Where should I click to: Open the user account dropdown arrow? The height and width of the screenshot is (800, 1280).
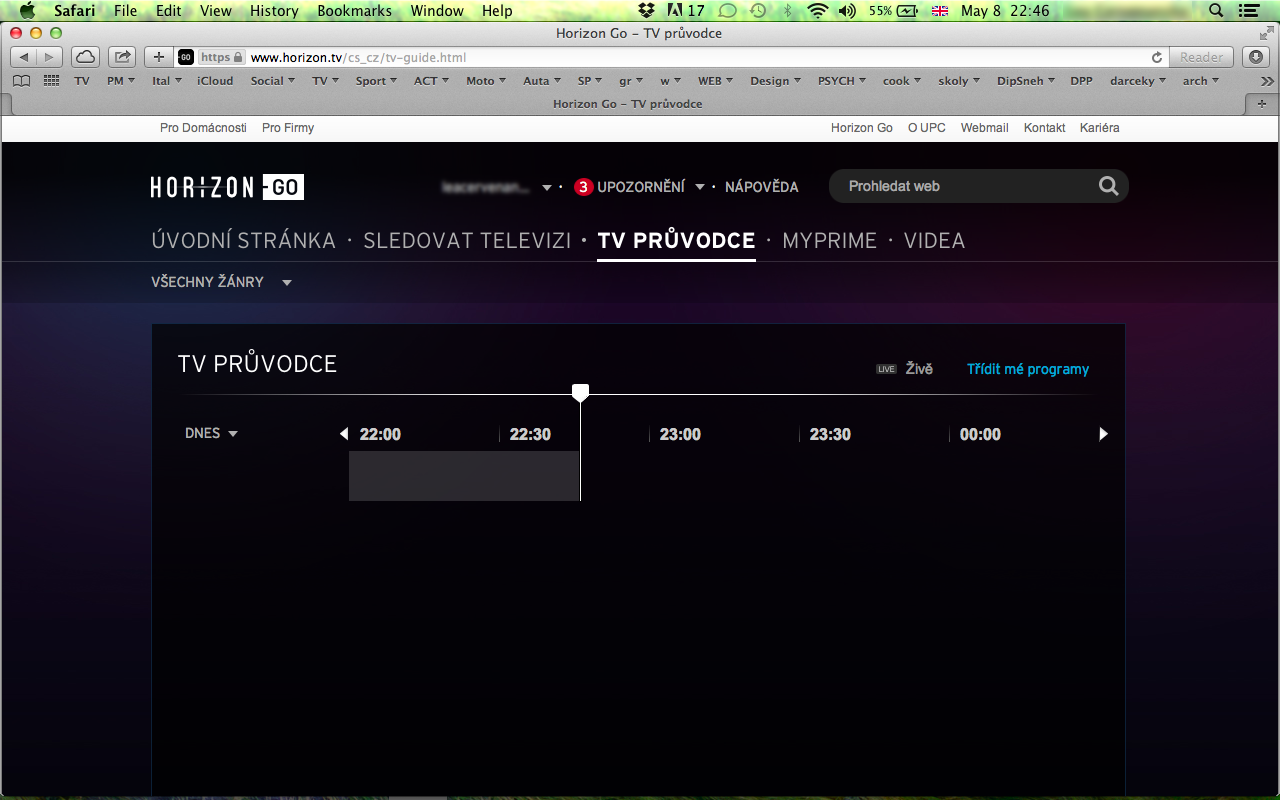click(547, 187)
